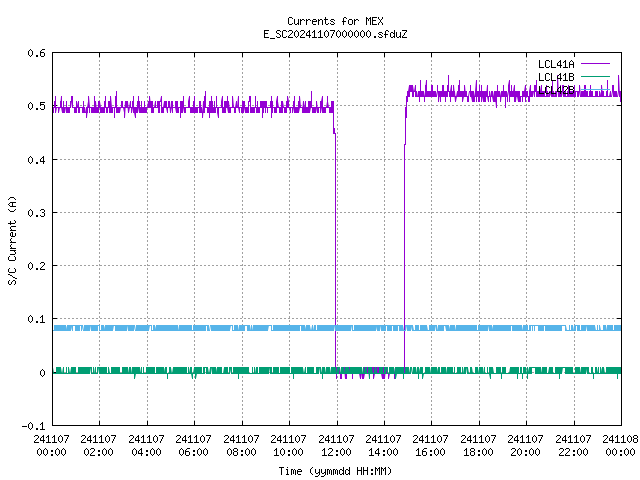The height and width of the screenshot is (480, 640).
Task: Select the filename E_SC20241107000000.sfduZ subtitle
Action: 335,34
